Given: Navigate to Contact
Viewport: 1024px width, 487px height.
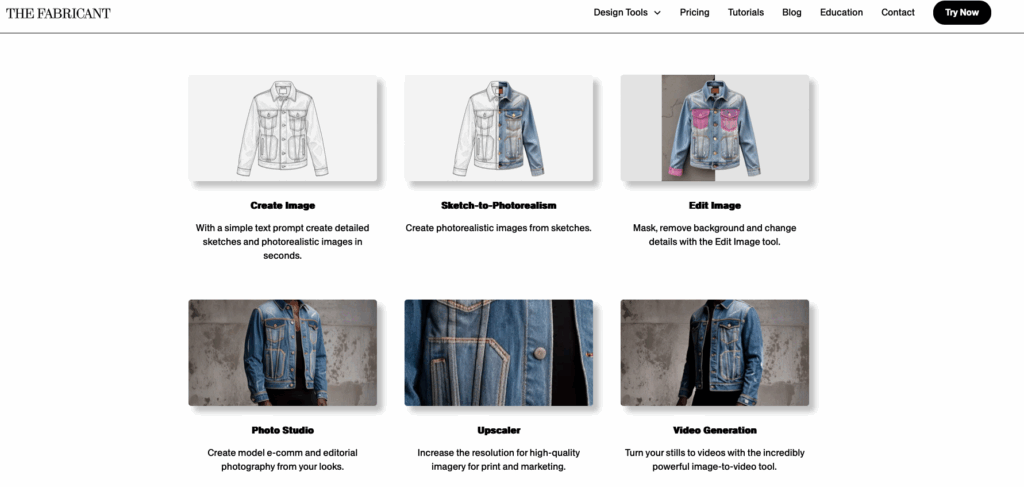Looking at the screenshot, I should pyautogui.click(x=897, y=12).
